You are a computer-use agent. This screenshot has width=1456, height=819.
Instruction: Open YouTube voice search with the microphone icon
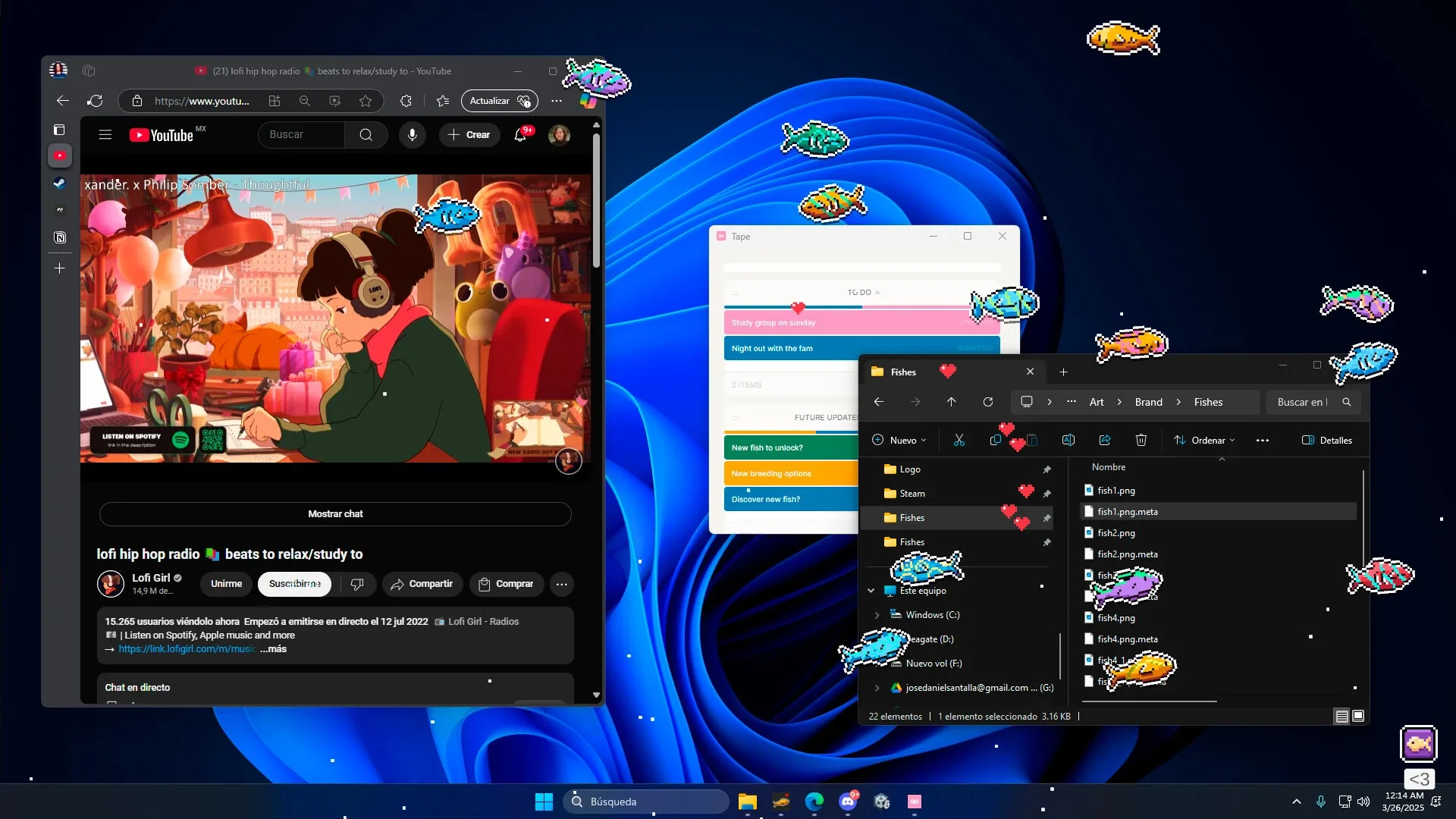(x=412, y=134)
